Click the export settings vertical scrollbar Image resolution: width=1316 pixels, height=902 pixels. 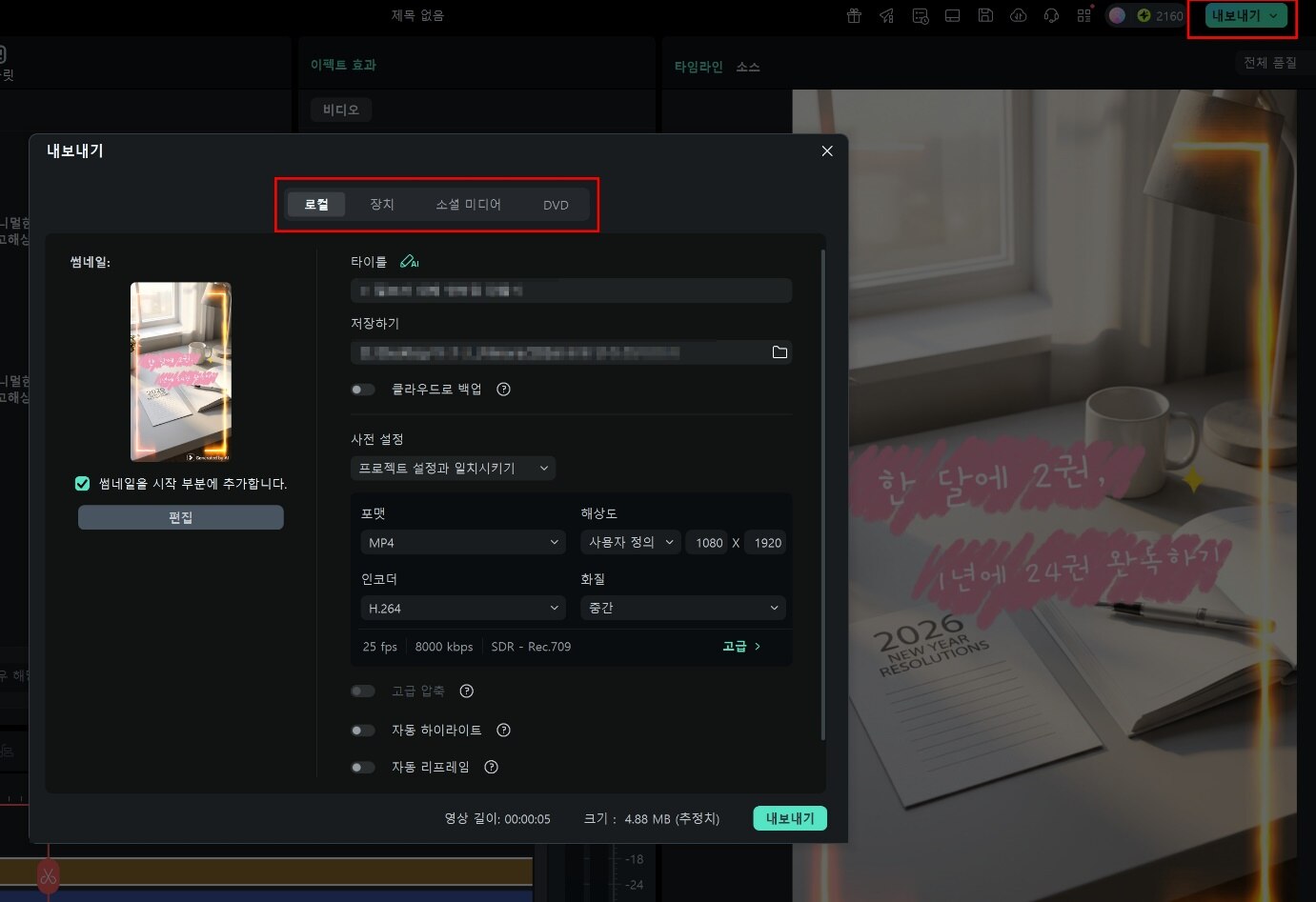[x=822, y=495]
